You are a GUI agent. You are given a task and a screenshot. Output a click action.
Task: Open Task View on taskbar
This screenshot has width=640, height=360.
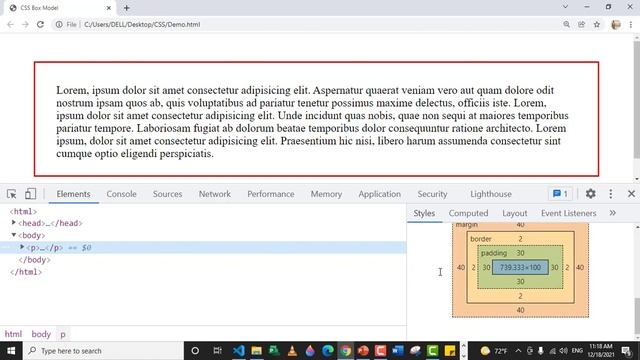(x=217, y=351)
